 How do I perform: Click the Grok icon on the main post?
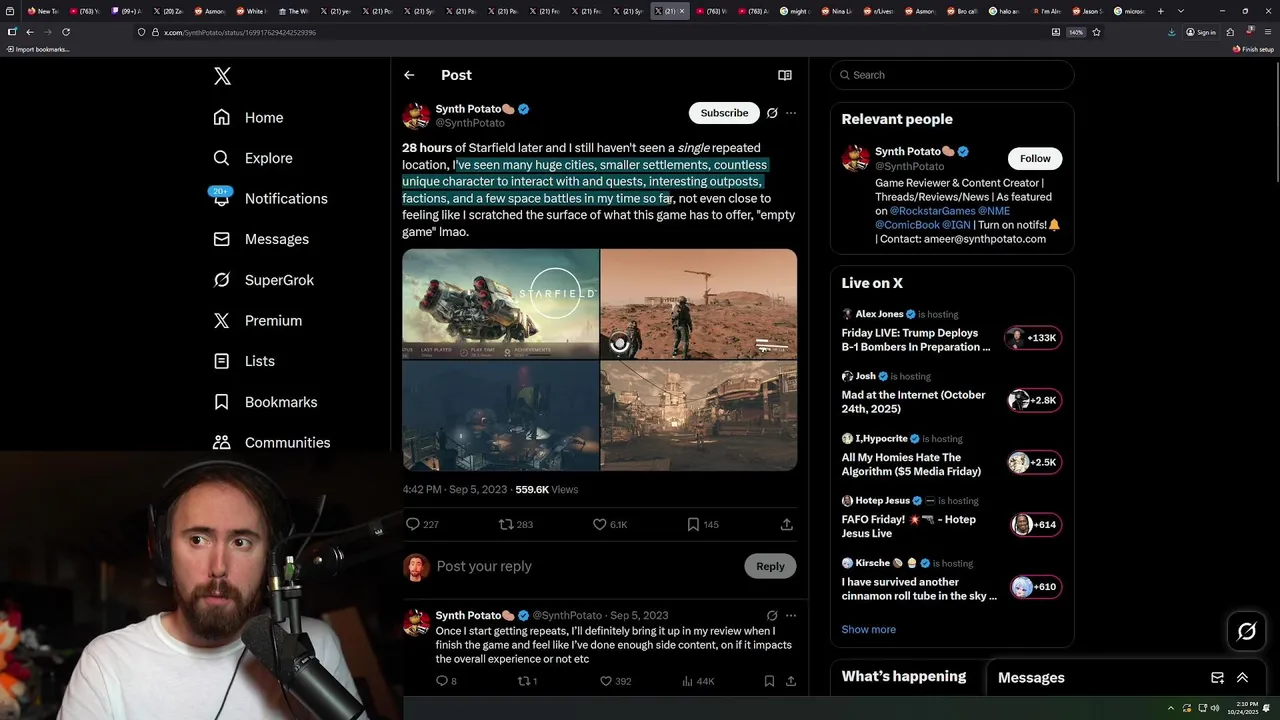pos(772,113)
